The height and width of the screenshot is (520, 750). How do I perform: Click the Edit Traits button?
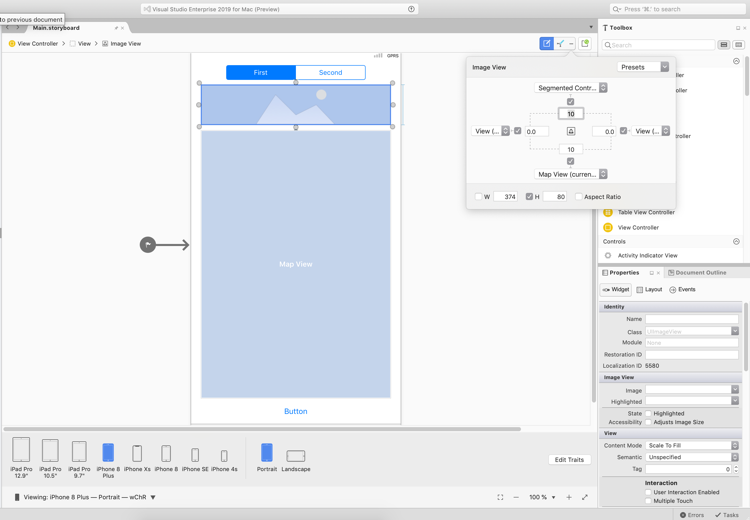click(x=569, y=460)
